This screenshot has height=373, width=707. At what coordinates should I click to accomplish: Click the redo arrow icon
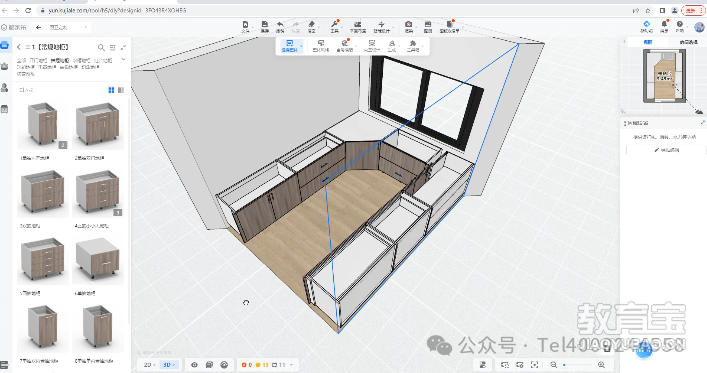296,24
